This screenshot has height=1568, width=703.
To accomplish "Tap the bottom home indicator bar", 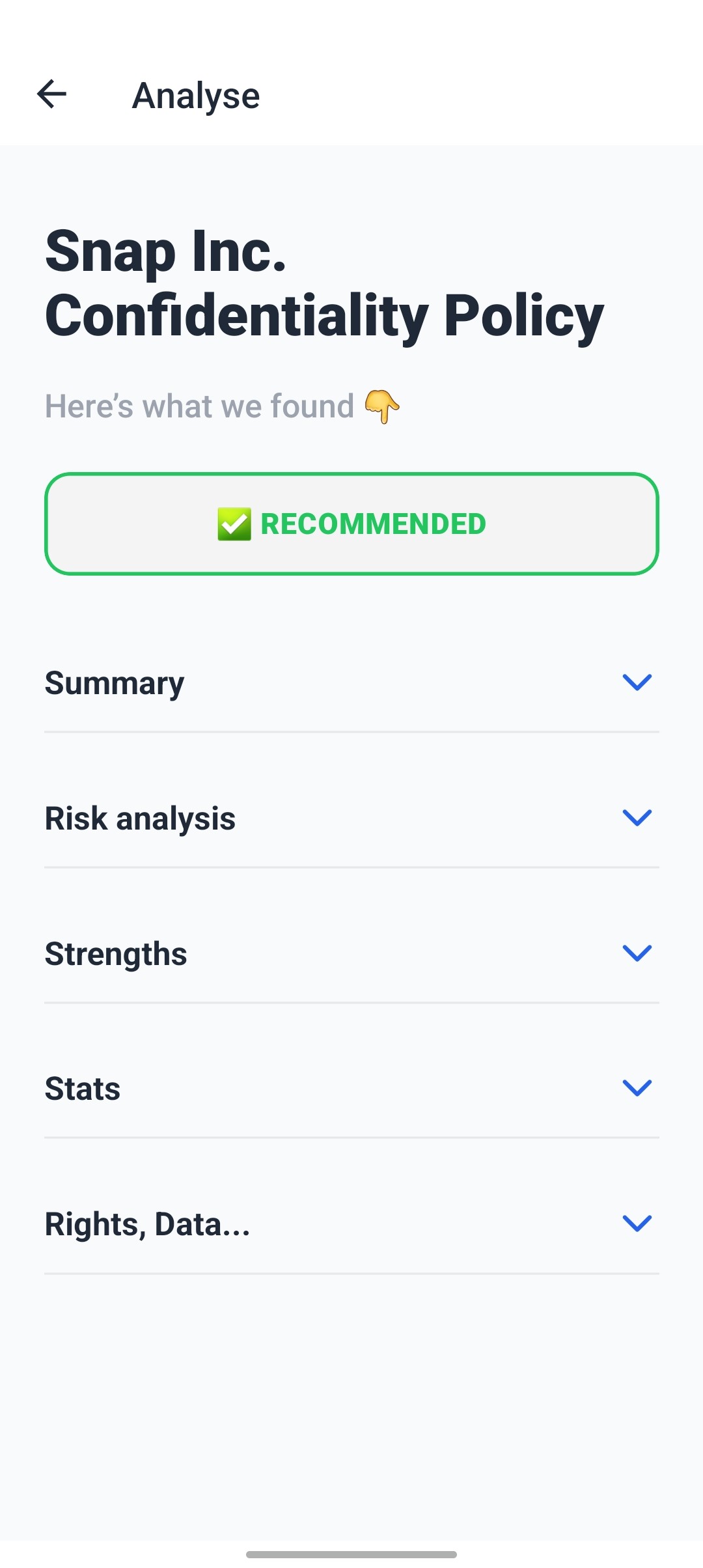I will [351, 1554].
